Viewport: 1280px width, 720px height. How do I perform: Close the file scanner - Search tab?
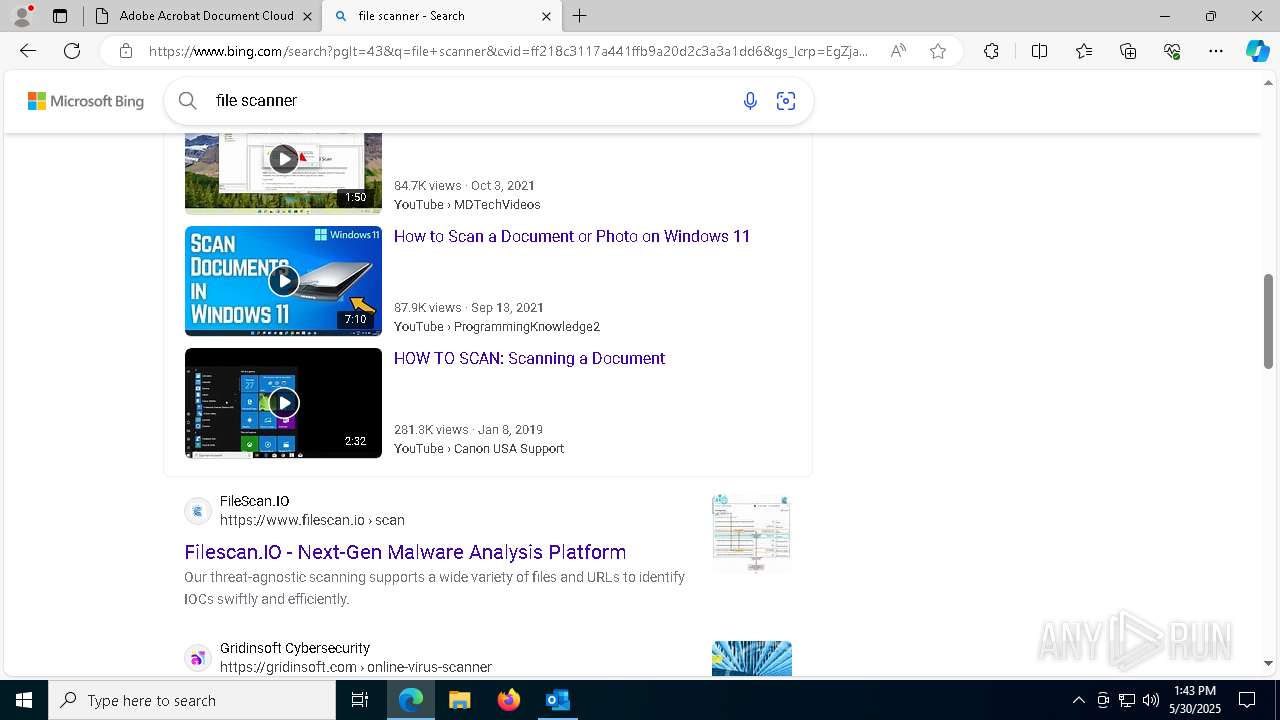coord(546,16)
